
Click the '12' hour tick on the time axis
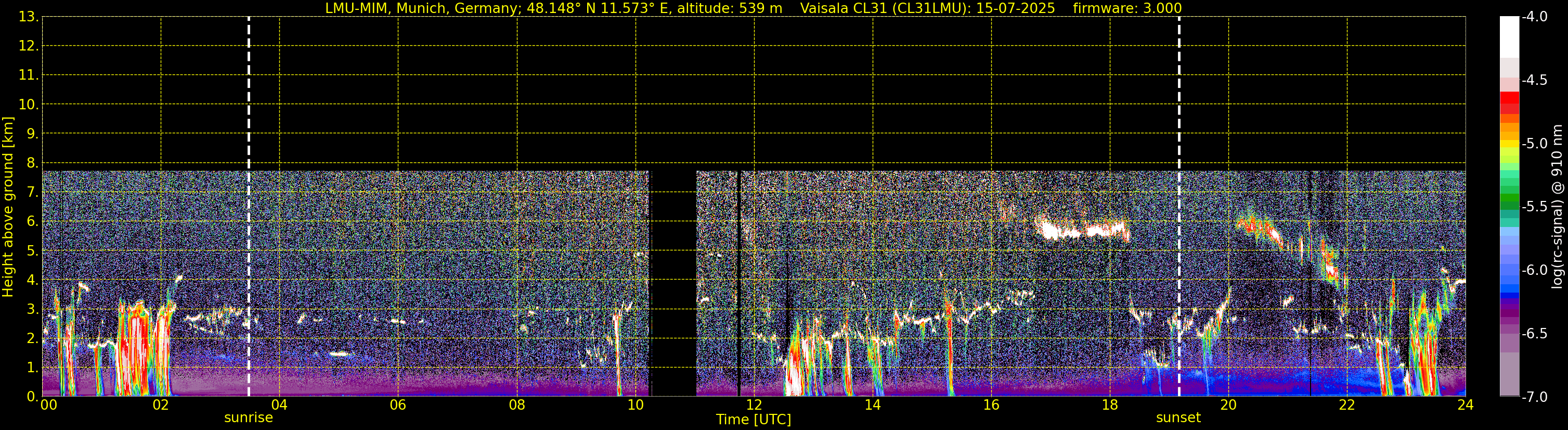[754, 405]
